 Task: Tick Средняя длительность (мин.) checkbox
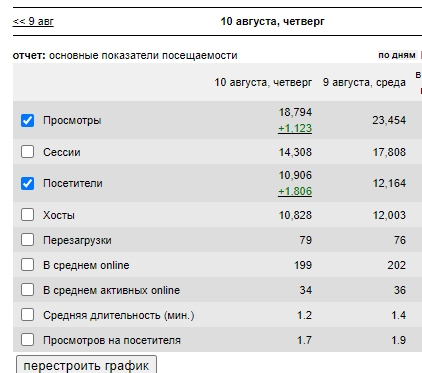pos(27,315)
